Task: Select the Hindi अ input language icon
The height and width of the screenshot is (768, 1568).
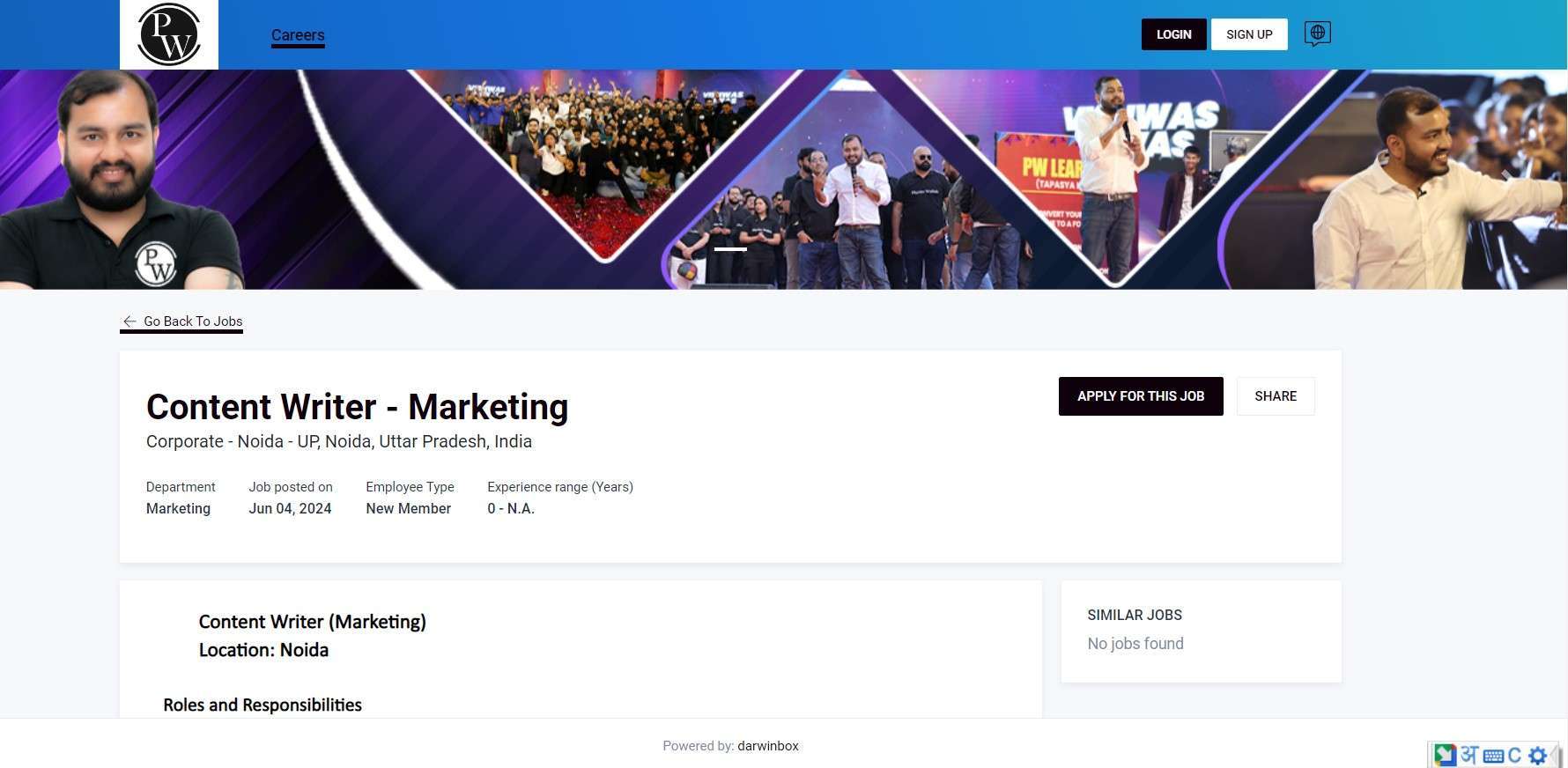Action: pyautogui.click(x=1468, y=755)
